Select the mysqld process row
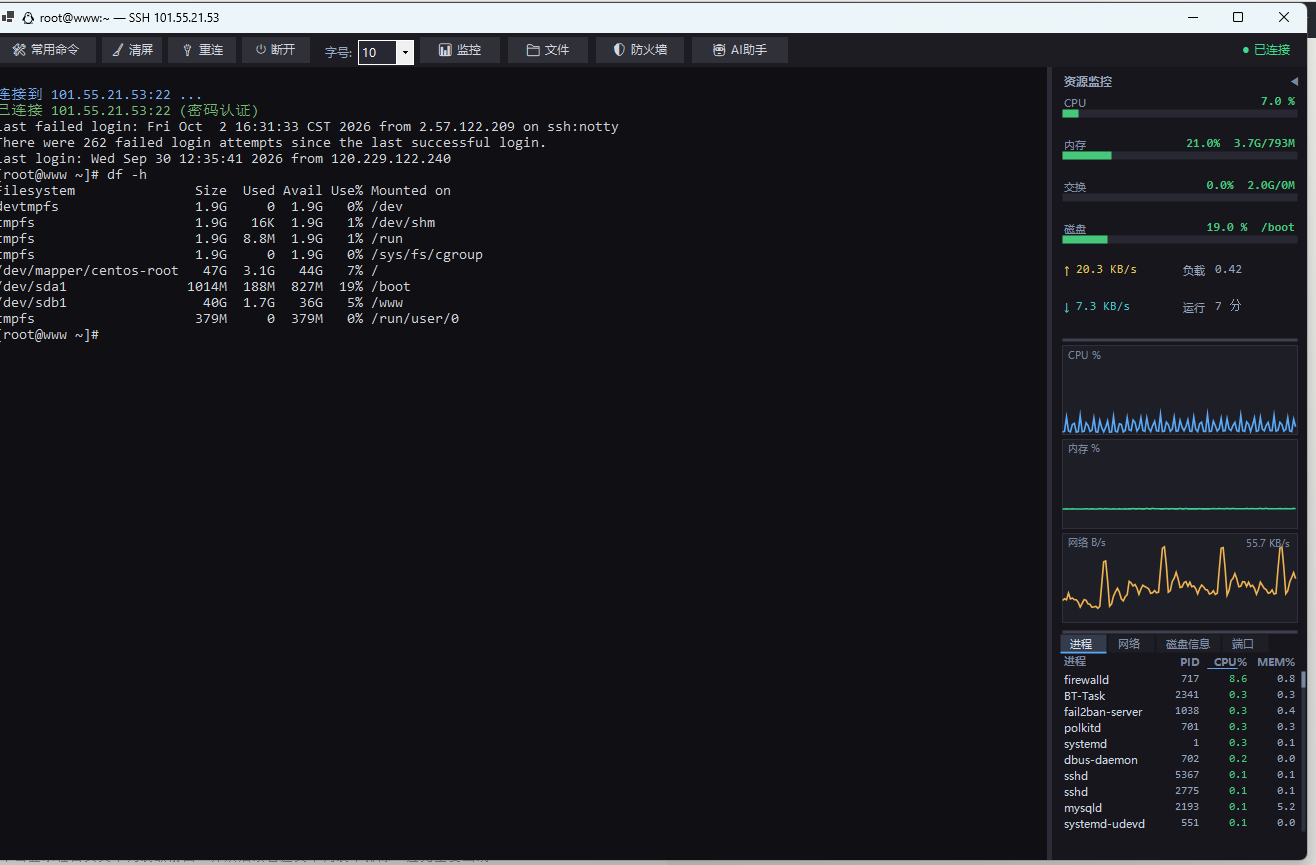 point(1180,808)
